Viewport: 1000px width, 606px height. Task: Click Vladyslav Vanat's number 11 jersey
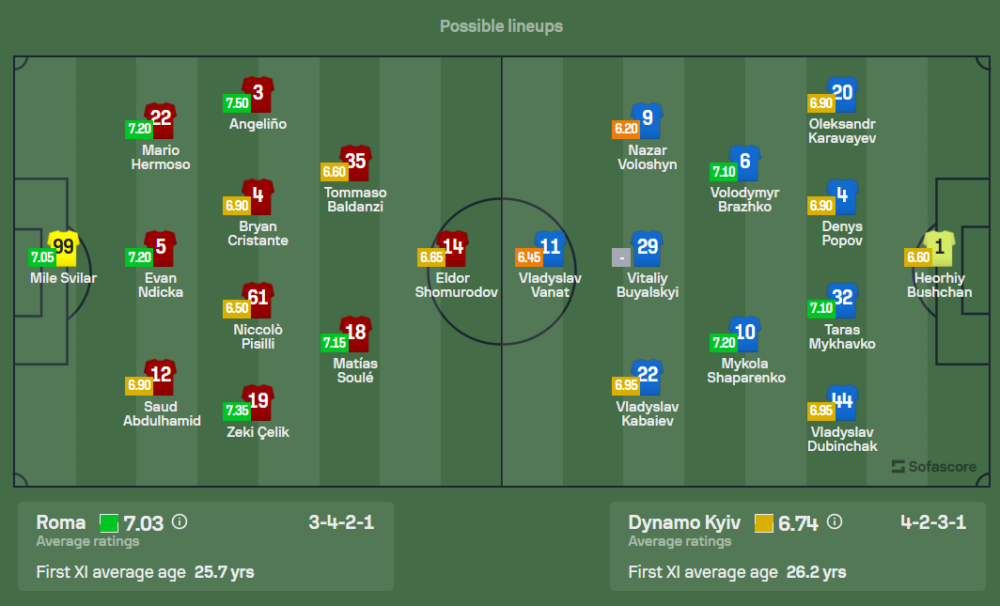pyautogui.click(x=550, y=247)
